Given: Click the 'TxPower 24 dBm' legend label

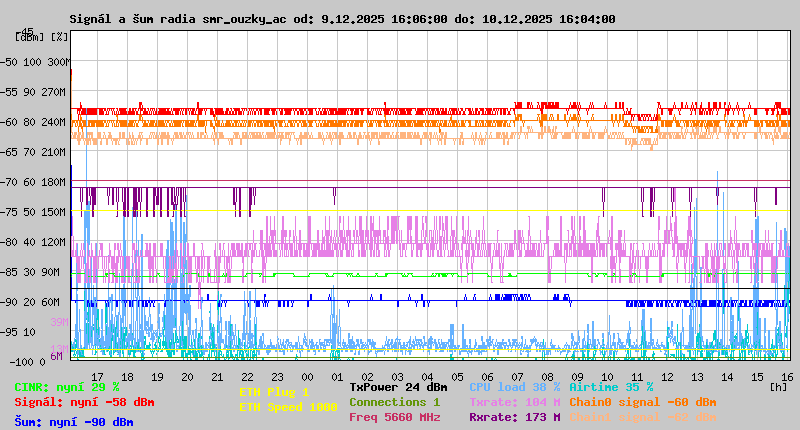Looking at the screenshot, I should pos(398,387).
